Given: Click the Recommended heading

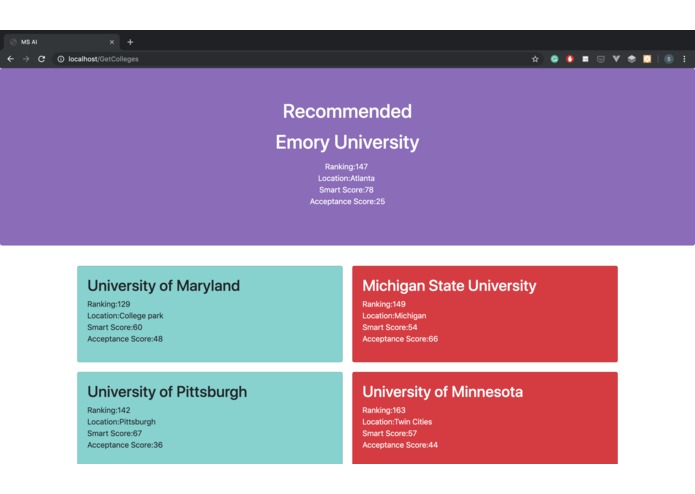Looking at the screenshot, I should pos(347,111).
